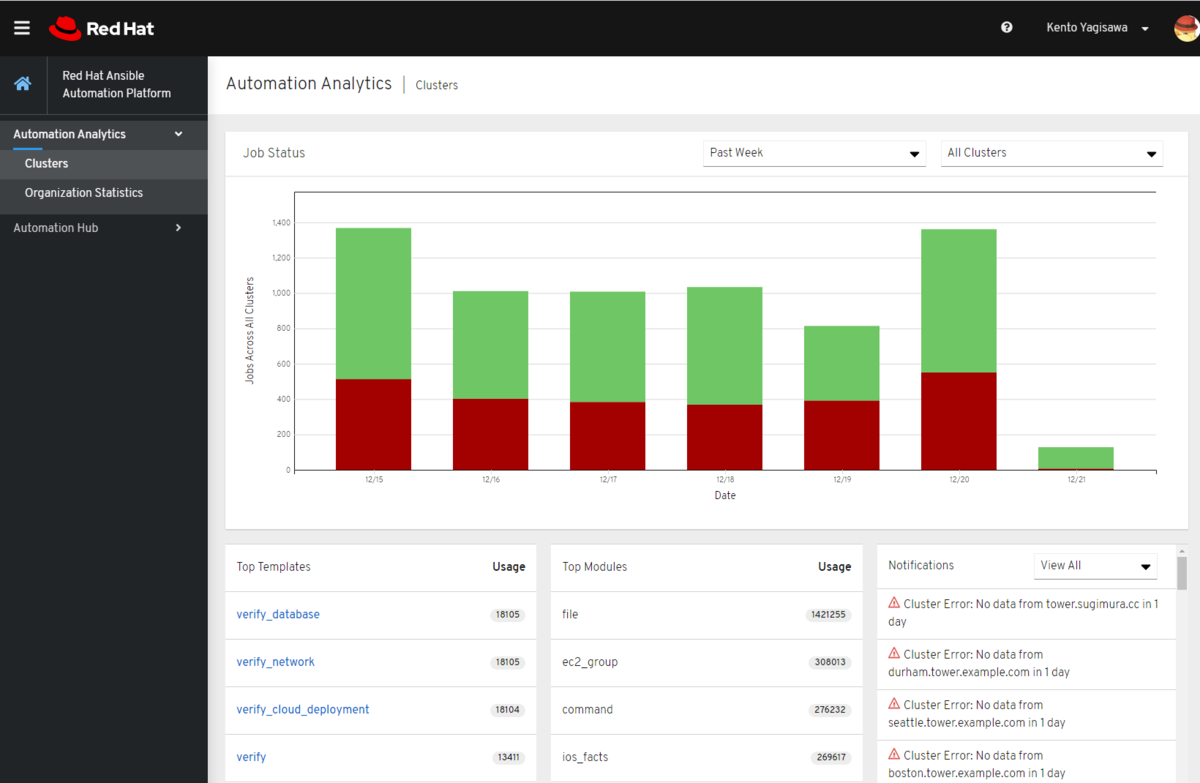The height and width of the screenshot is (783, 1200).
Task: Click the red failed bar for 12/18
Action: tap(724, 437)
